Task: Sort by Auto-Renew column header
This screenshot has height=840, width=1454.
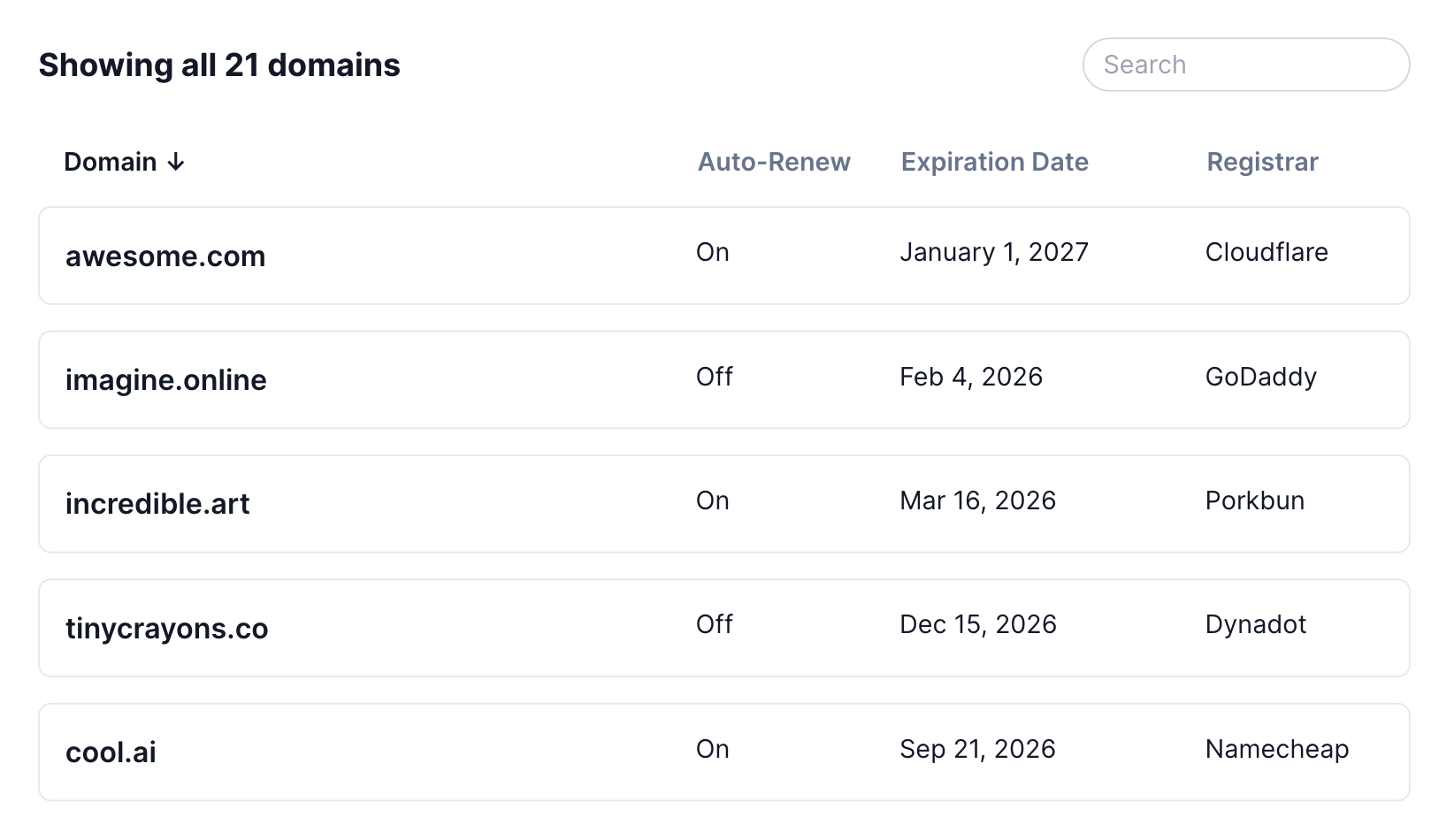Action: click(773, 162)
